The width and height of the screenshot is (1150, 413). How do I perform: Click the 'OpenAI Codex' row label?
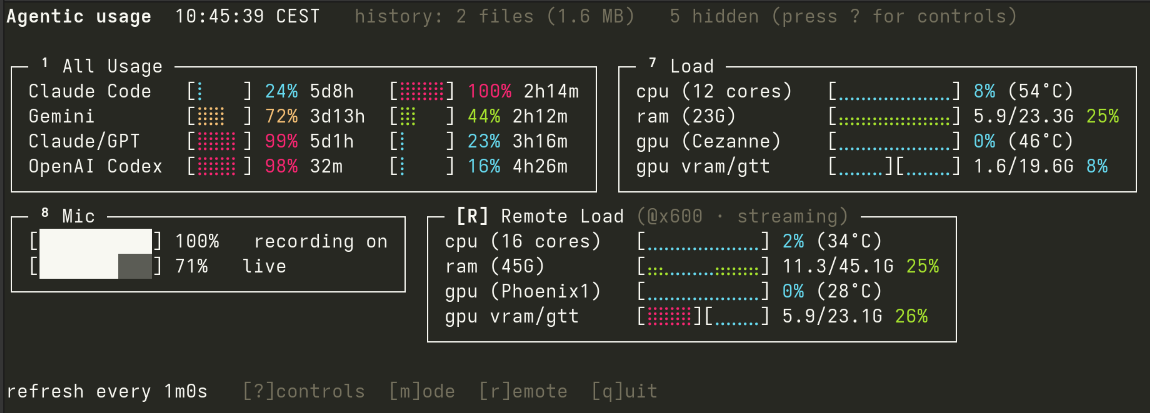click(x=95, y=167)
